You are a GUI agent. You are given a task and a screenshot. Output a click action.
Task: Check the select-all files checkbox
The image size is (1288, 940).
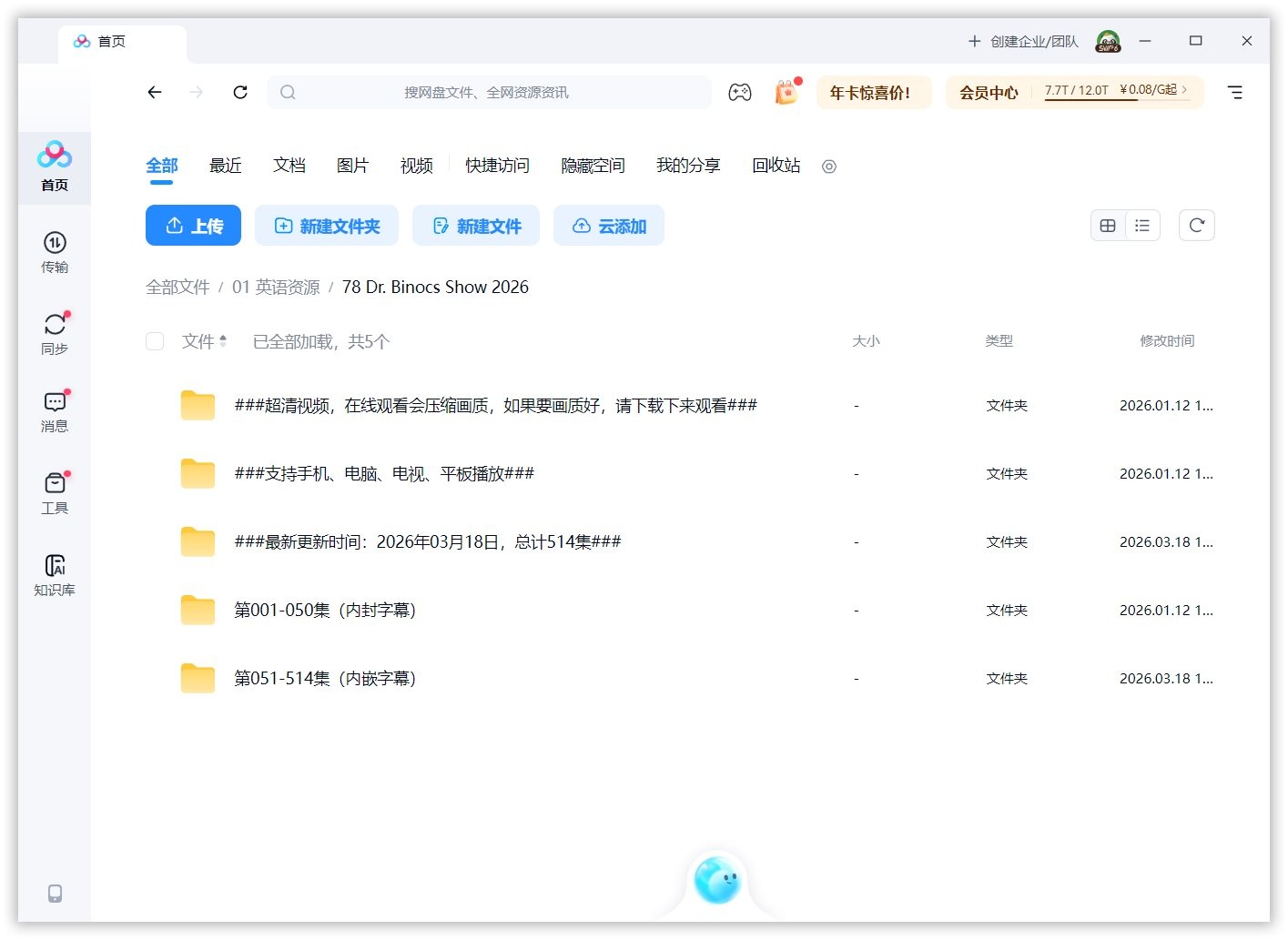coord(155,341)
